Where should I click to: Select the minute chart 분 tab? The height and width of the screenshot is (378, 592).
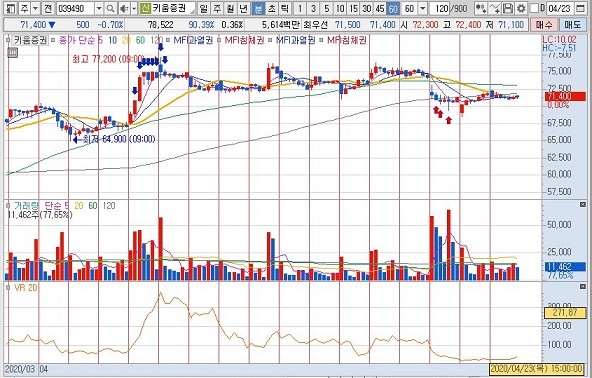click(x=258, y=8)
